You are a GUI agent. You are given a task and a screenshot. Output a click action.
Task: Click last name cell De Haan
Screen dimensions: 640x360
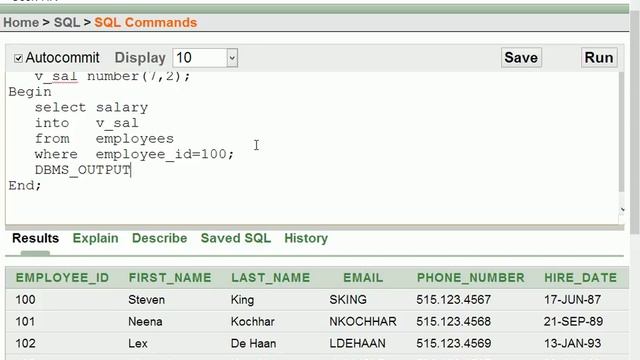point(253,343)
